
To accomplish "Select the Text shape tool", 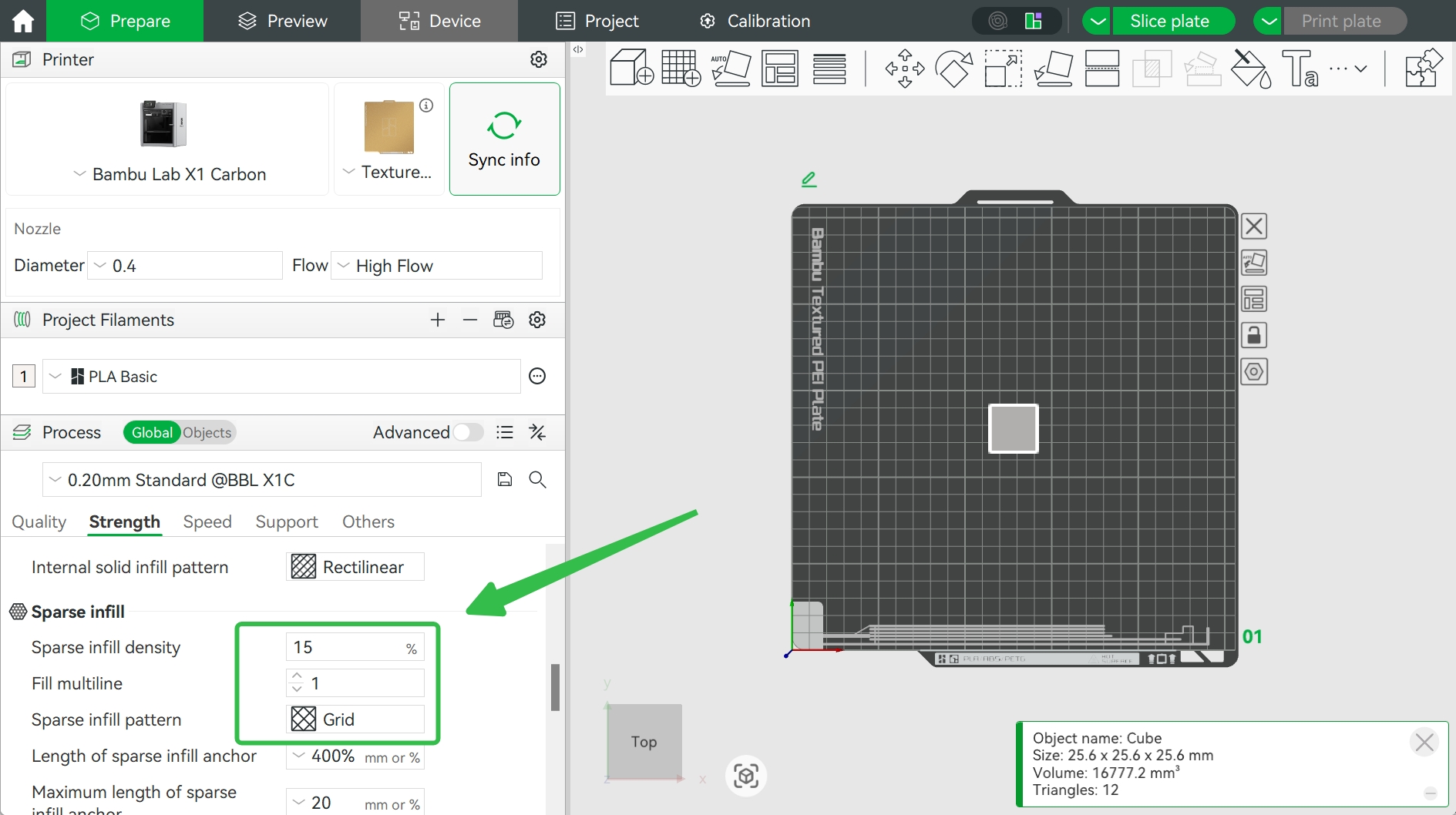I will click(x=1300, y=69).
